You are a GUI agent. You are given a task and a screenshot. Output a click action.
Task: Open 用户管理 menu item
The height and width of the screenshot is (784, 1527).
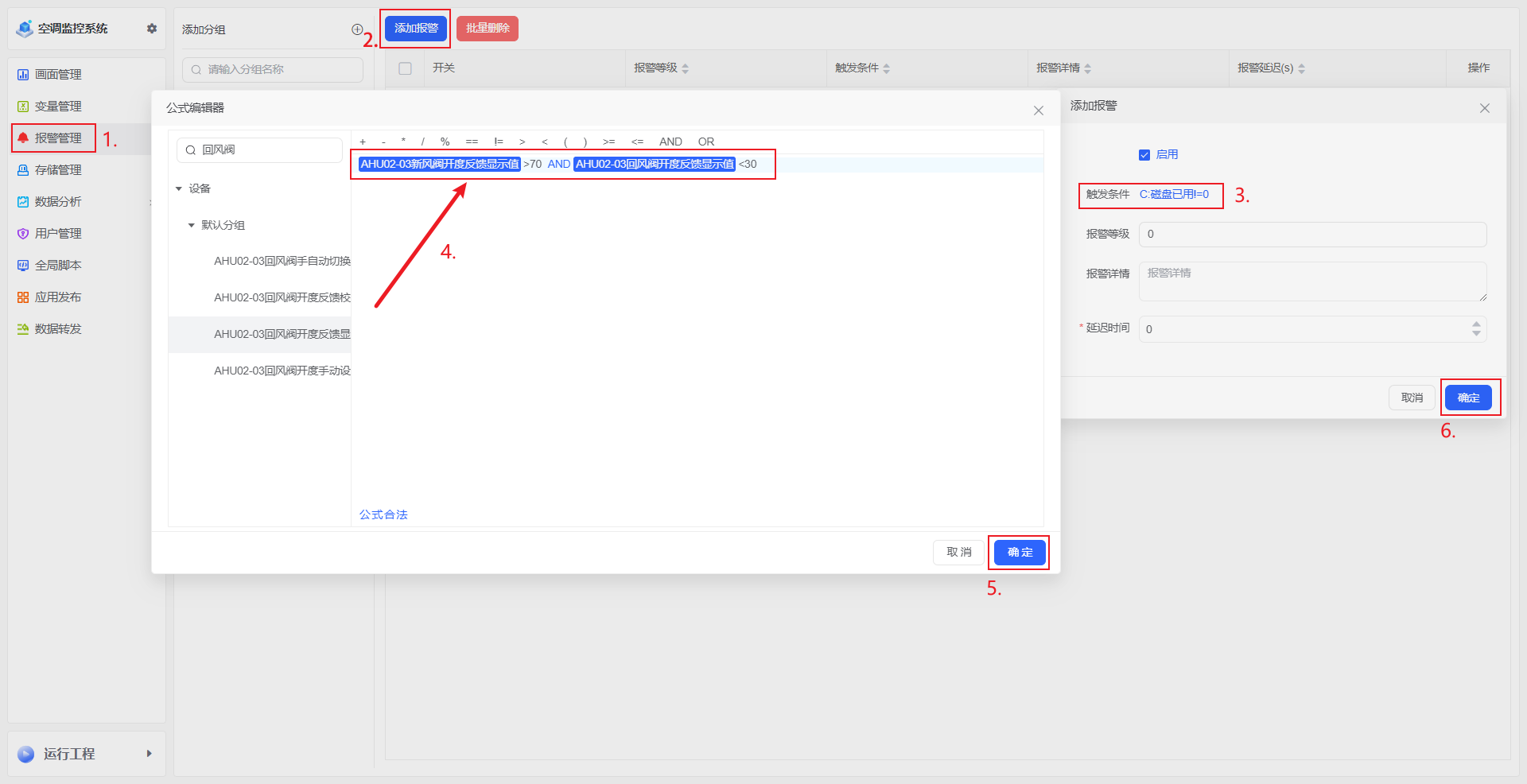click(58, 234)
